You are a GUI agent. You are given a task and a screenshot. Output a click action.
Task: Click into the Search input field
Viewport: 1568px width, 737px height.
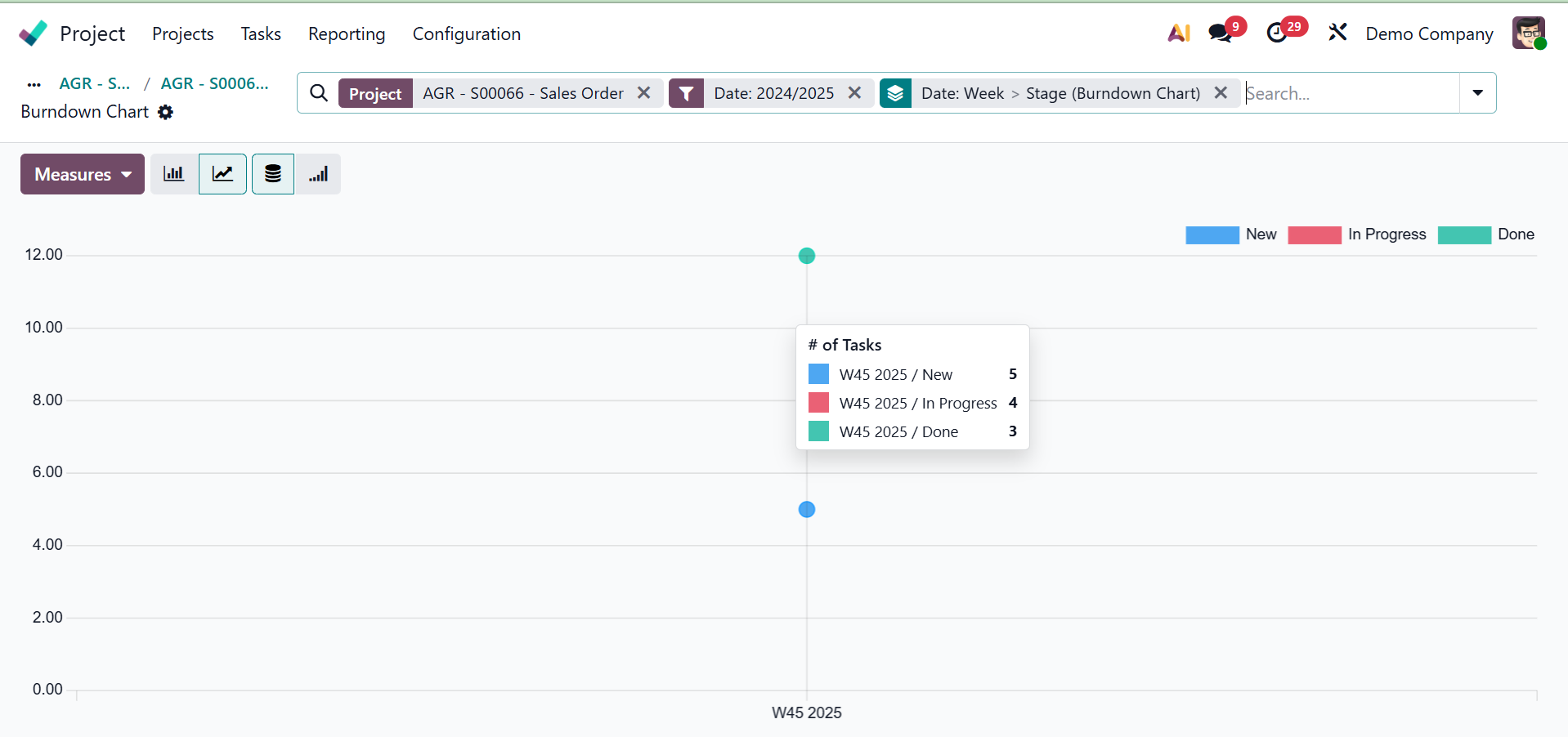(x=1349, y=93)
